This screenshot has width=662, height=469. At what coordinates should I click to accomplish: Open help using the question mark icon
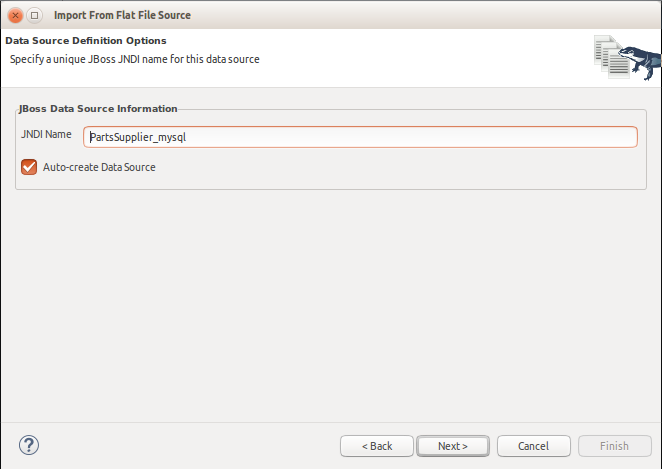(28, 444)
